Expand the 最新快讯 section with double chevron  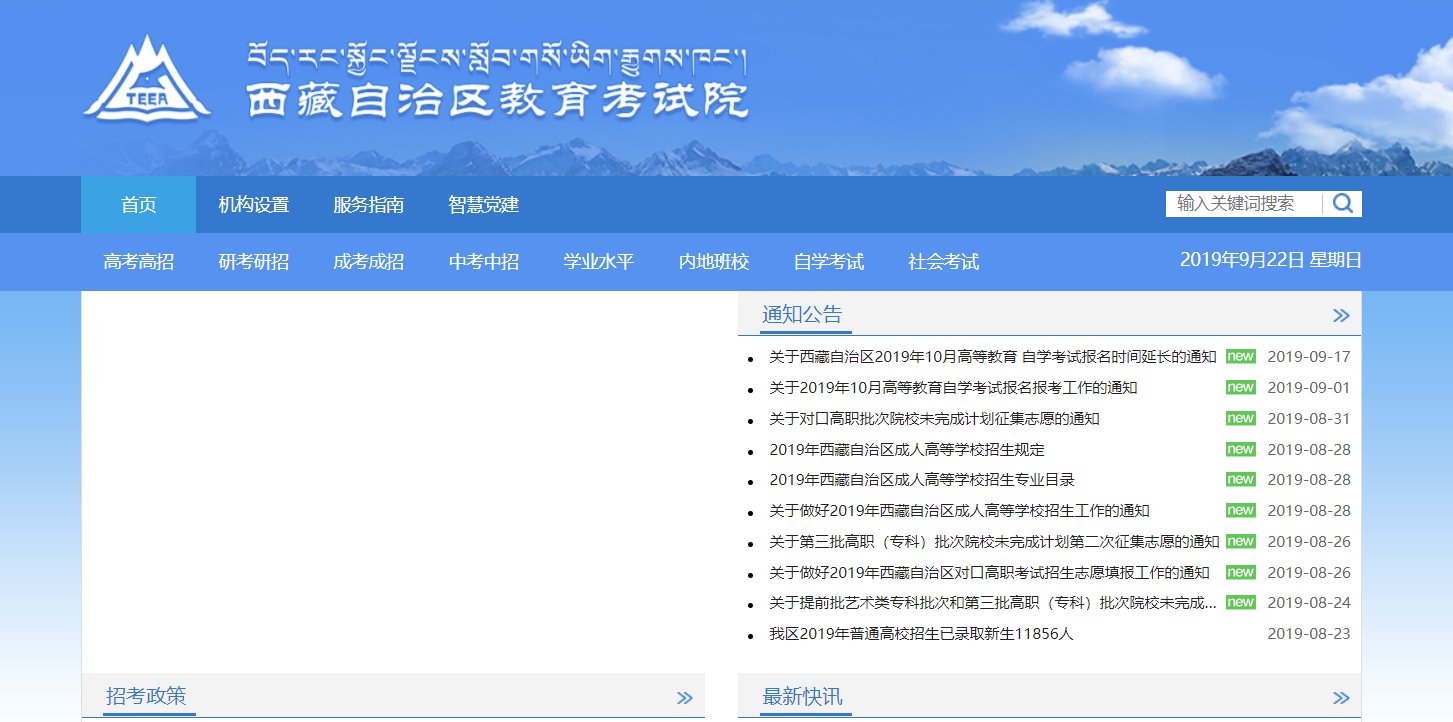1340,697
